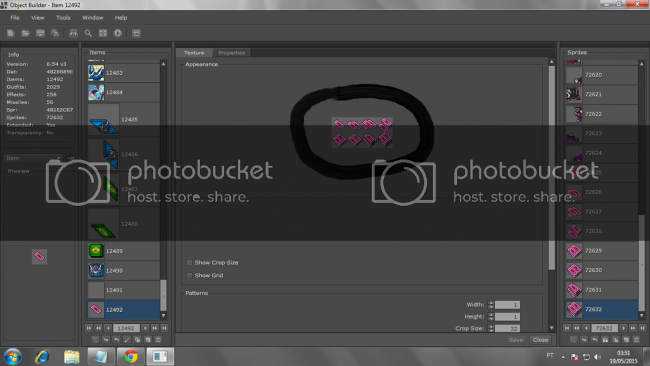650x366 pixels.
Task: Click the New file toolbar icon
Action: [x=11, y=33]
